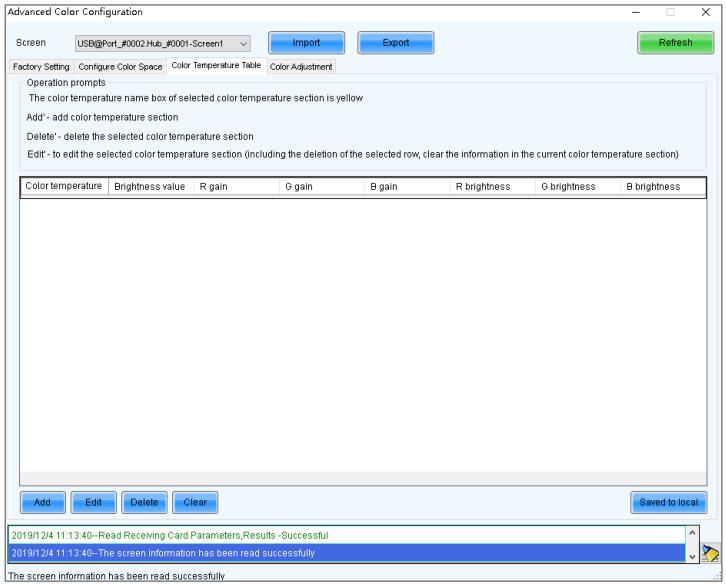Open the Screen selection dropdown
Image resolution: width=726 pixels, height=584 pixels.
tap(163, 44)
